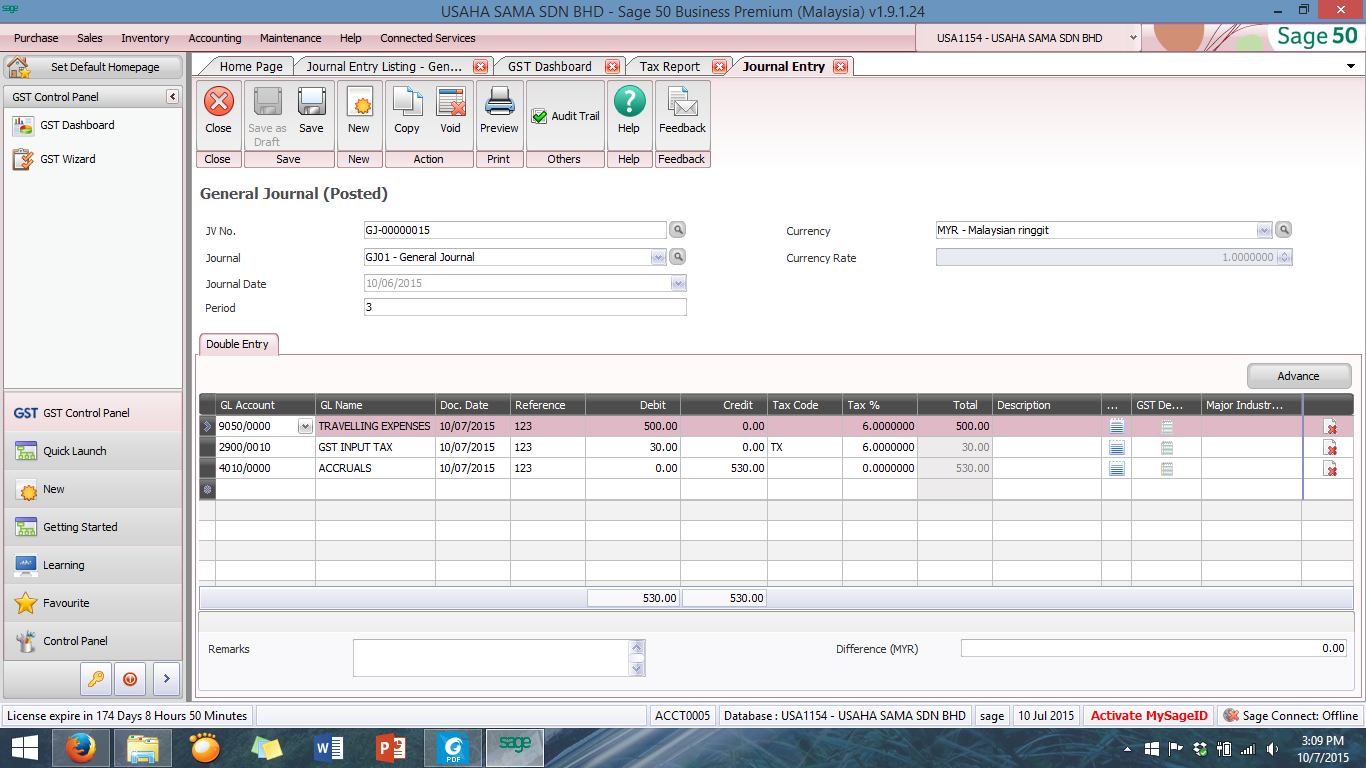Switch to the Home Page tab

pyautogui.click(x=251, y=66)
